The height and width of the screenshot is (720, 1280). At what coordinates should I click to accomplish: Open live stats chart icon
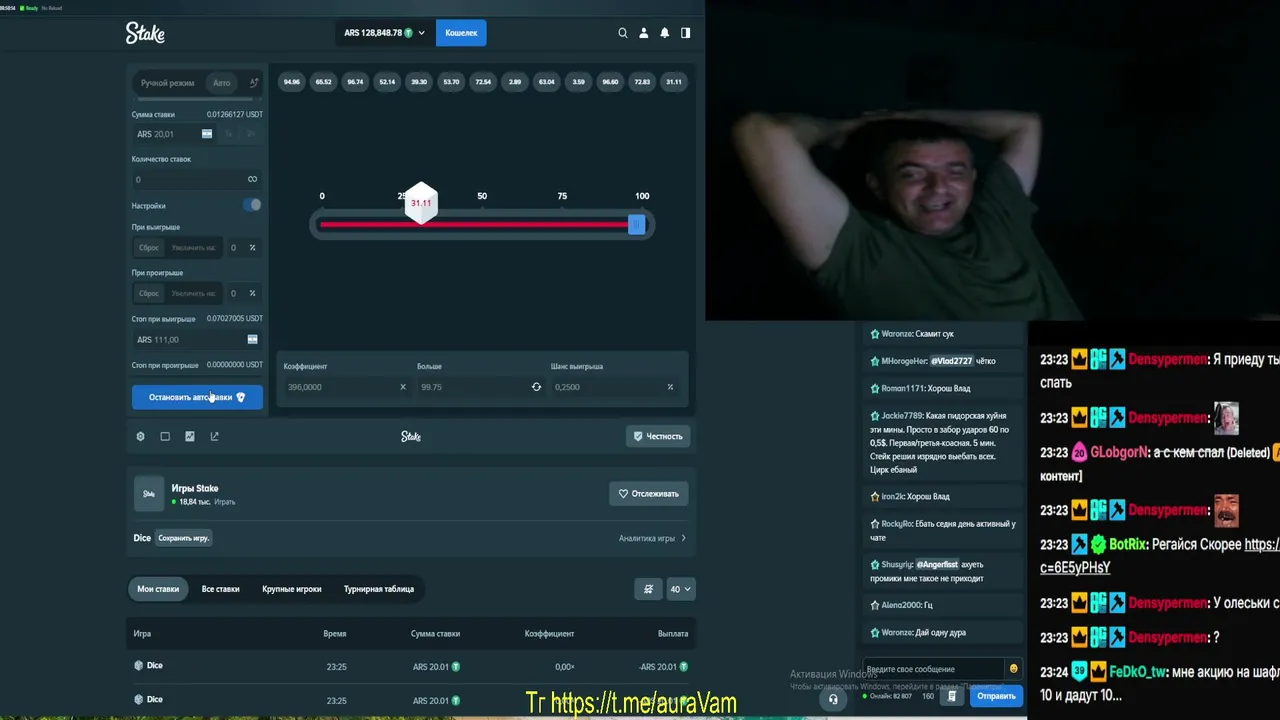click(x=189, y=436)
